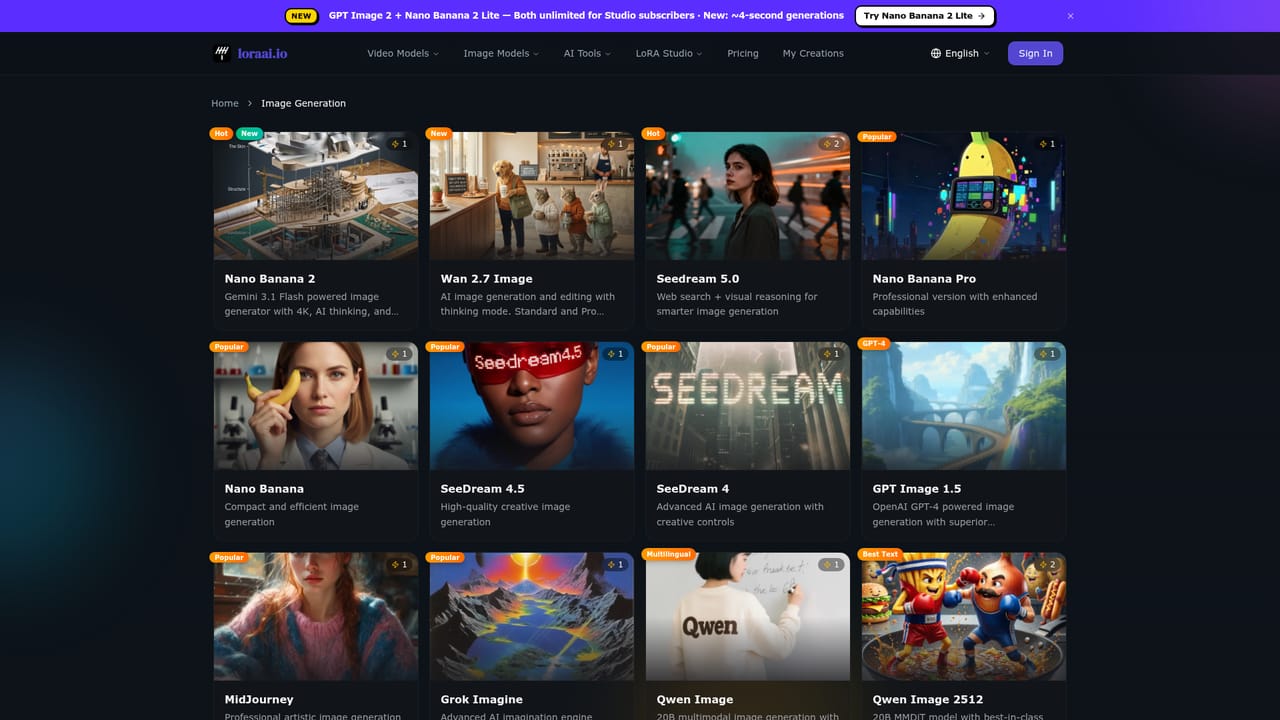Expand the Image Models dropdown

point(501,53)
